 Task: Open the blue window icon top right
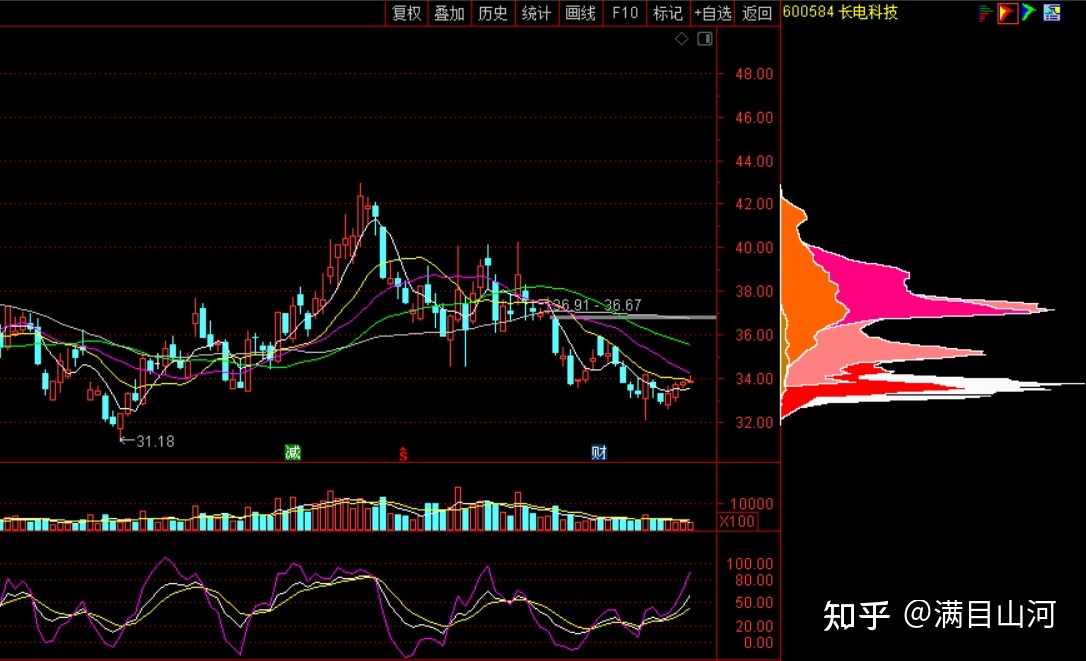point(1051,13)
